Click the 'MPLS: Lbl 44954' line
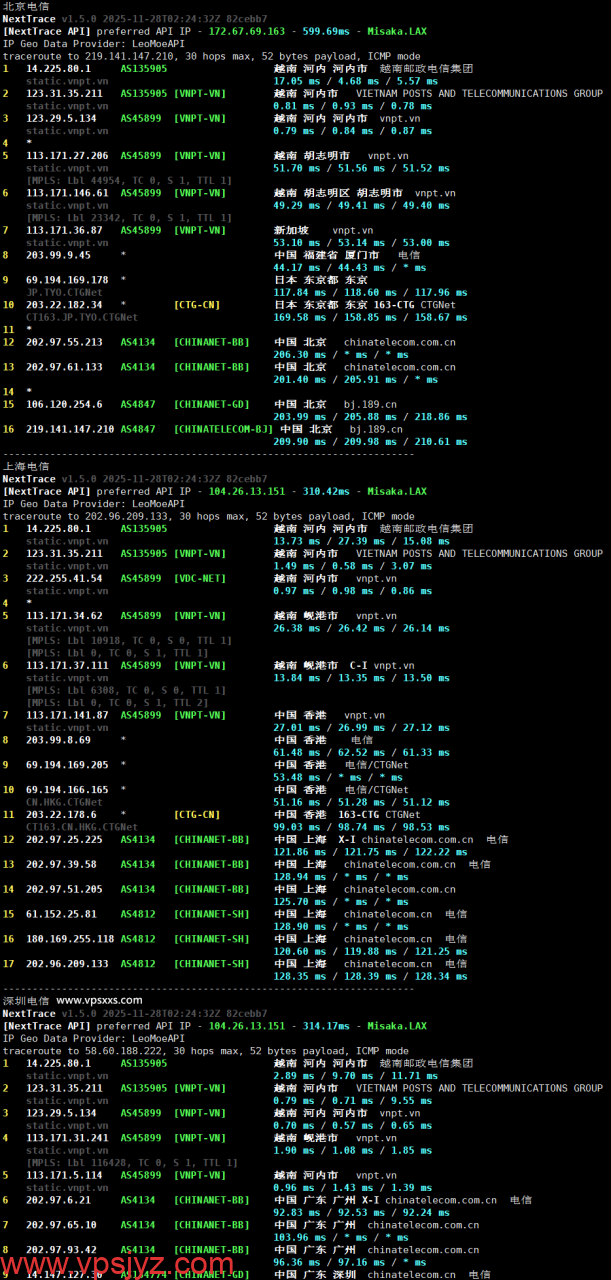The height and width of the screenshot is (1280, 611). (130, 181)
